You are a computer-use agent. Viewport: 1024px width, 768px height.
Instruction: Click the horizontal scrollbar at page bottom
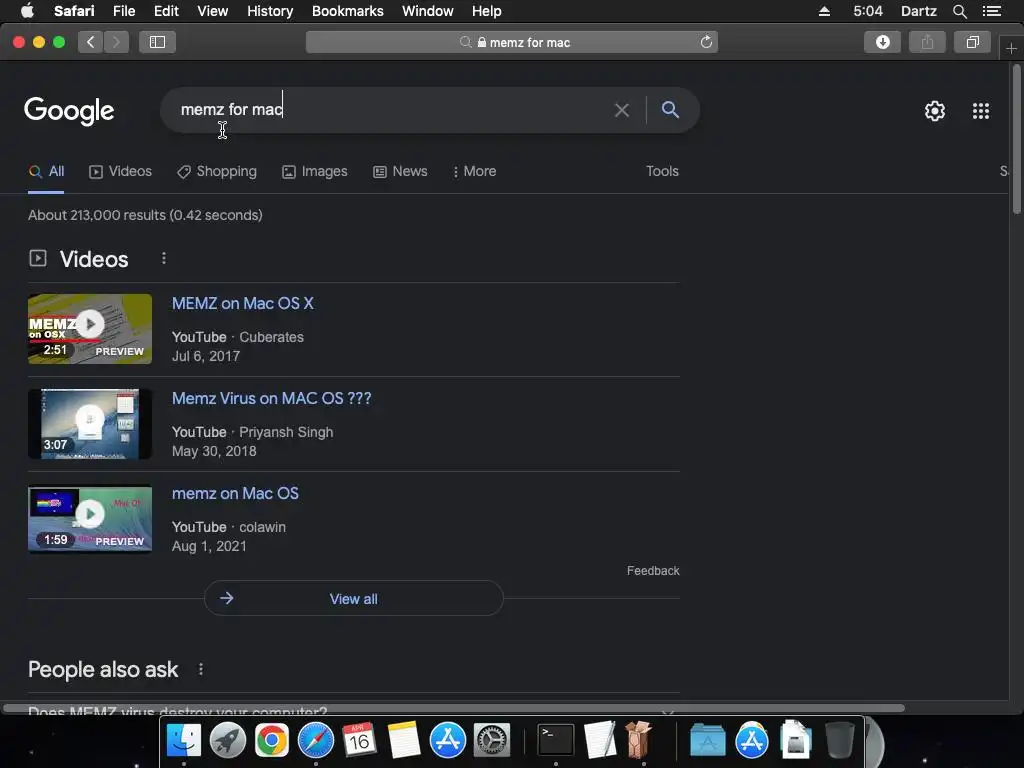[454, 708]
